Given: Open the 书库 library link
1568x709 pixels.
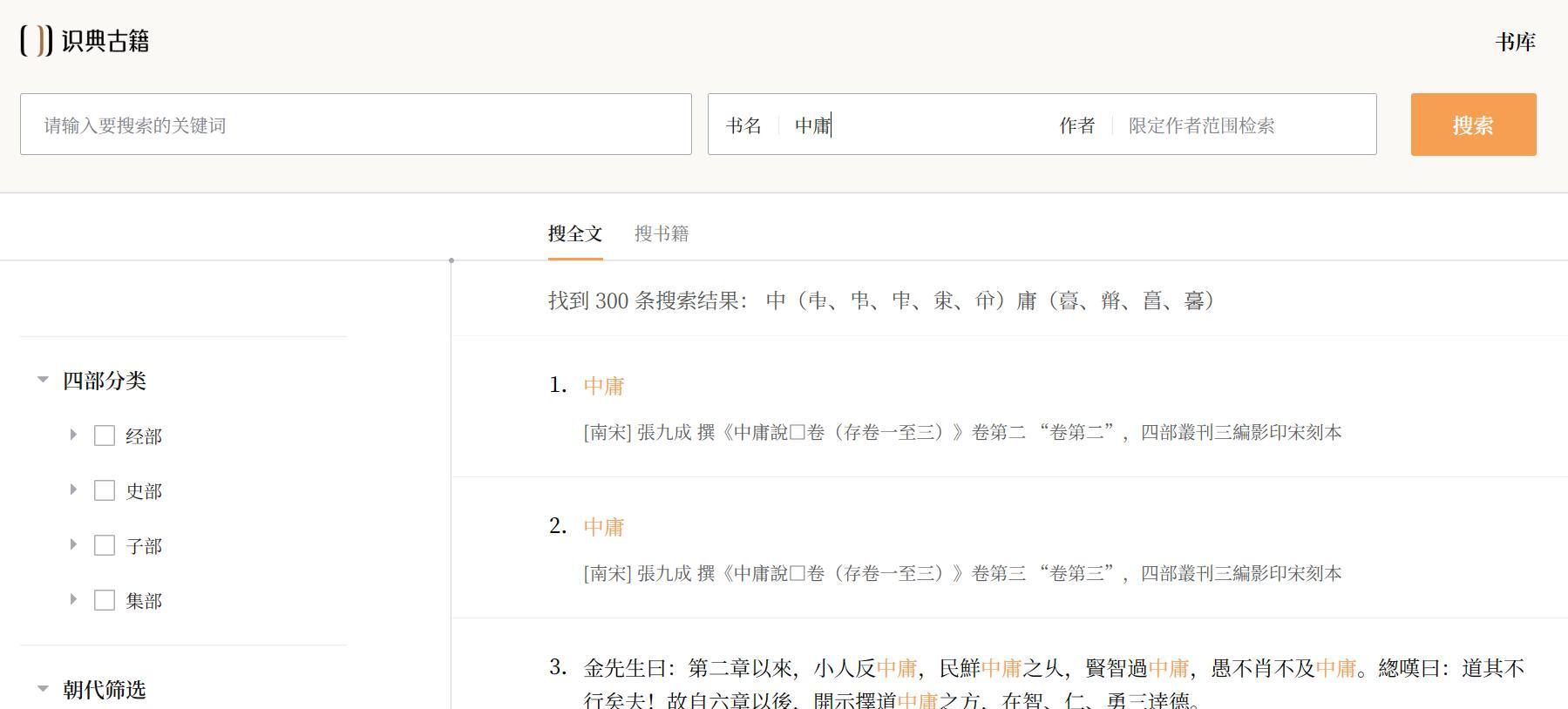Looking at the screenshot, I should (x=1515, y=42).
